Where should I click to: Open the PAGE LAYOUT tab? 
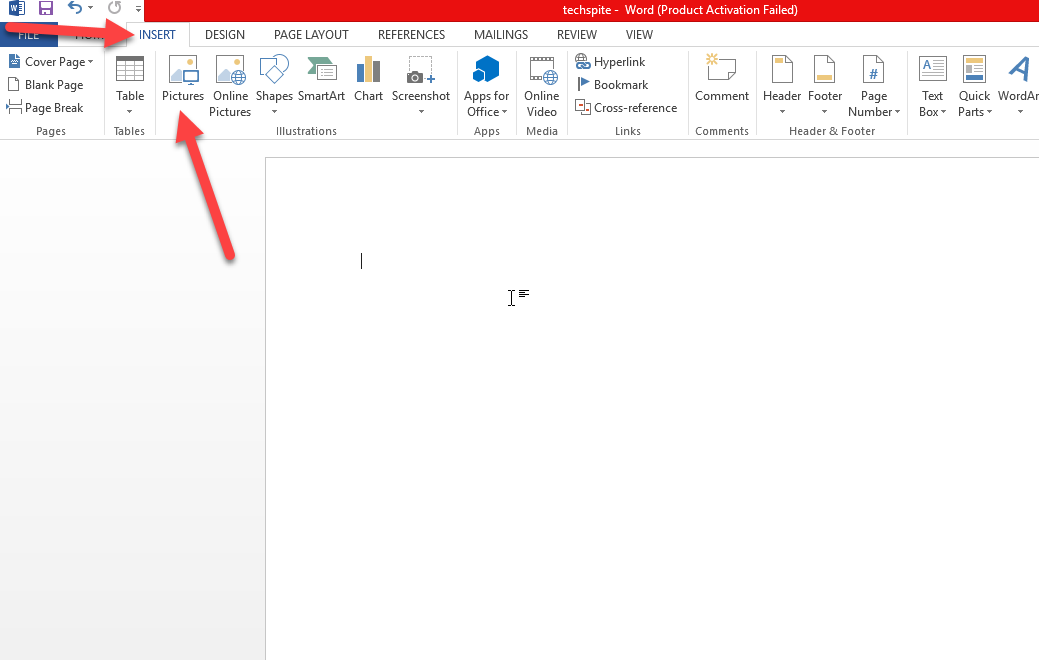(x=311, y=35)
